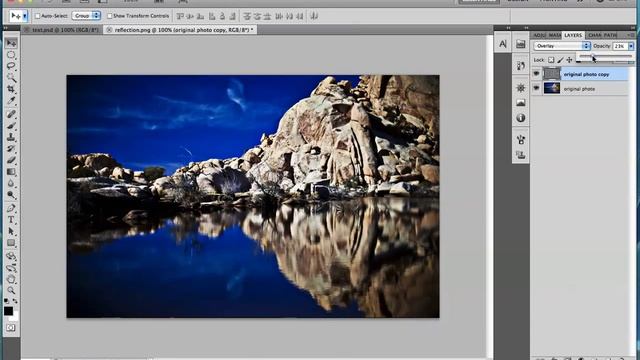
Task: Select the Lasso tool
Action: coord(11,66)
